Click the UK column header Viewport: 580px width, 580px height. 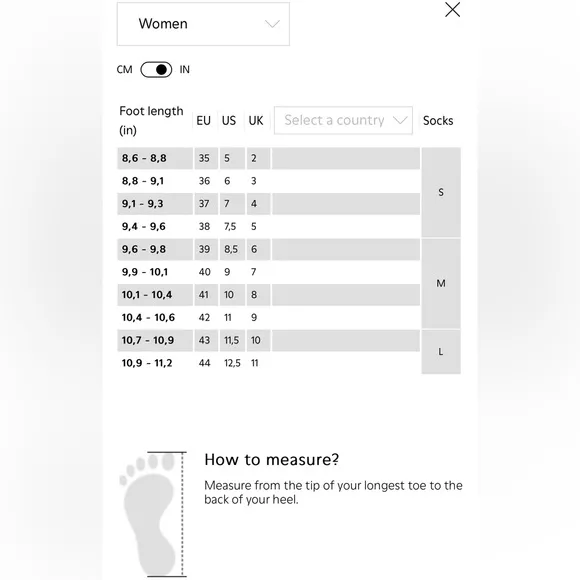[256, 121]
